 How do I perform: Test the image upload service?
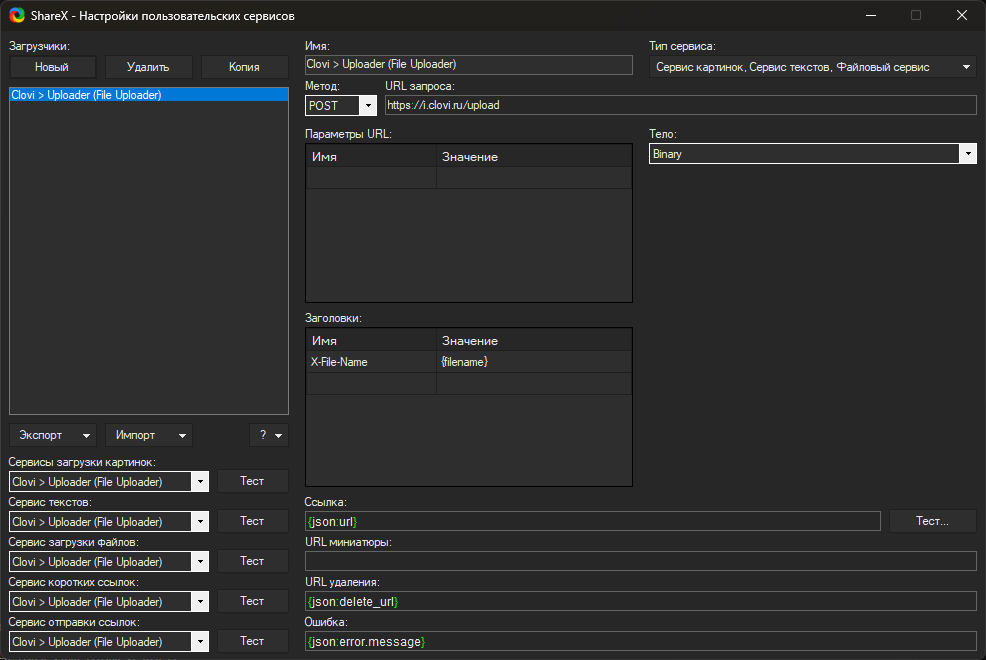252,481
